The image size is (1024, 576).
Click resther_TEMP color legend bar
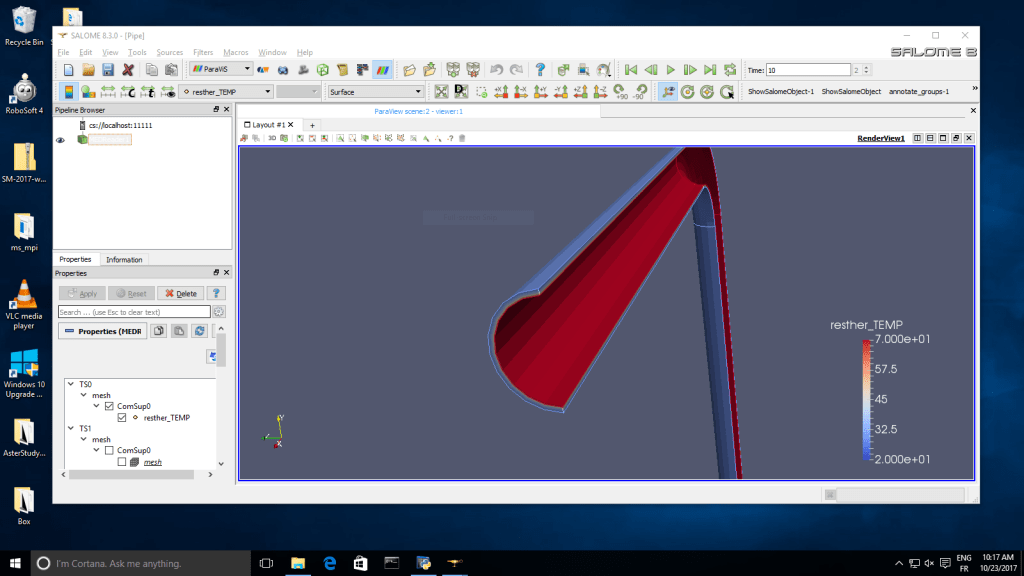click(867, 399)
